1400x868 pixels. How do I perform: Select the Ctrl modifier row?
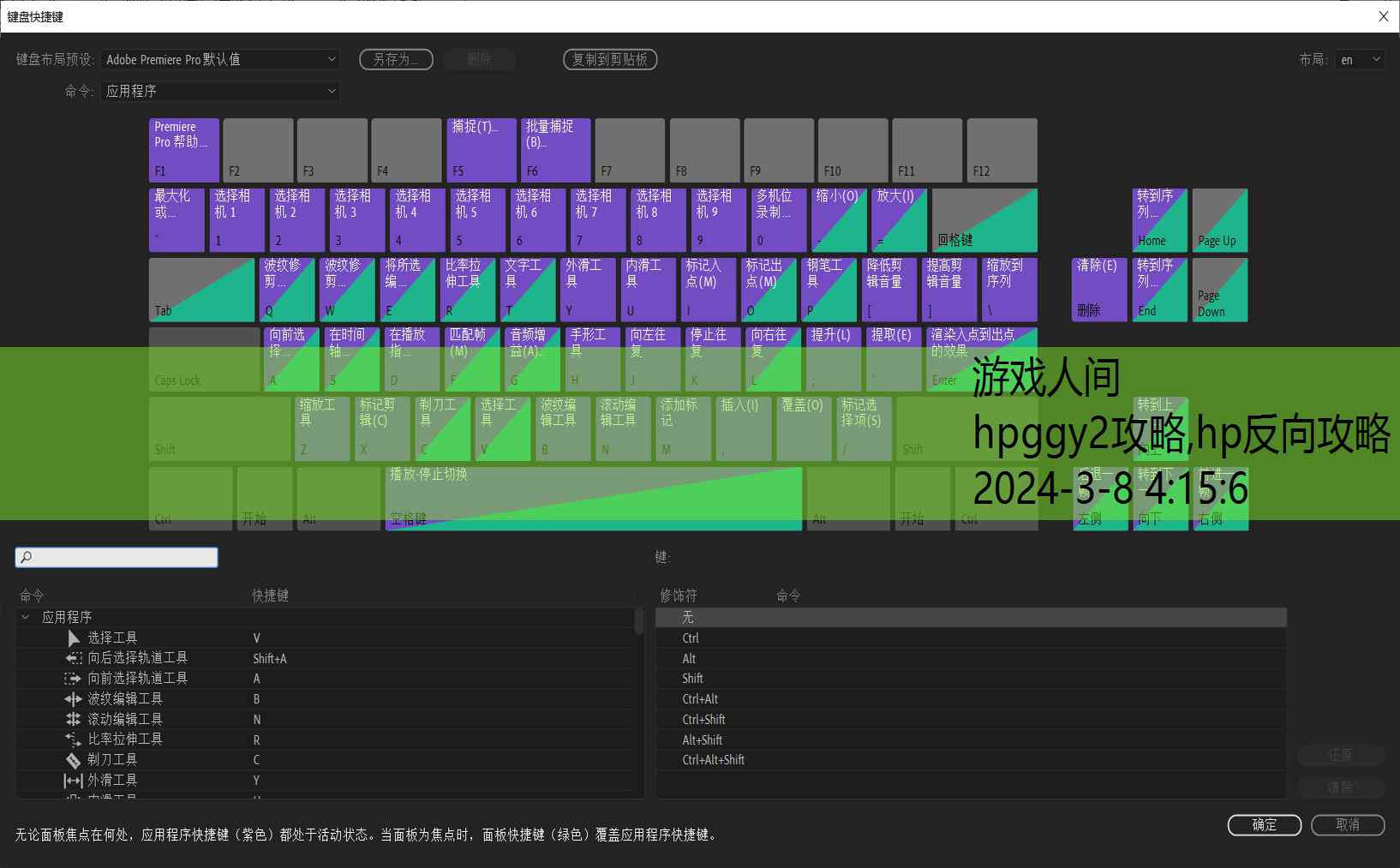click(x=971, y=638)
